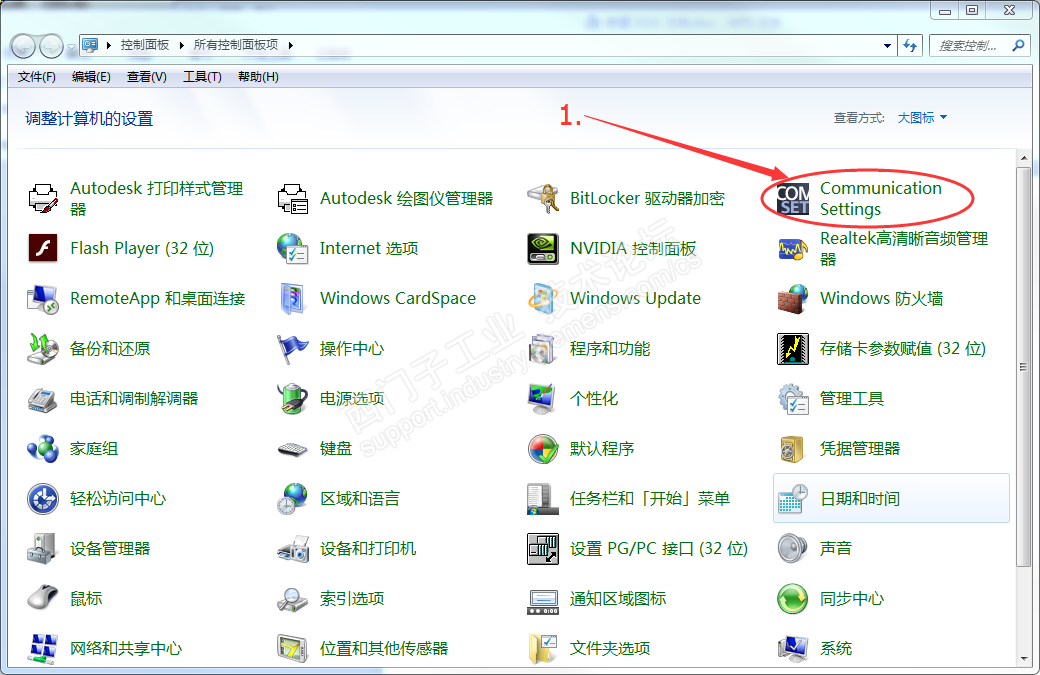Click the 控制面板 breadcrumb segment
This screenshot has height=675, width=1040.
coord(145,45)
